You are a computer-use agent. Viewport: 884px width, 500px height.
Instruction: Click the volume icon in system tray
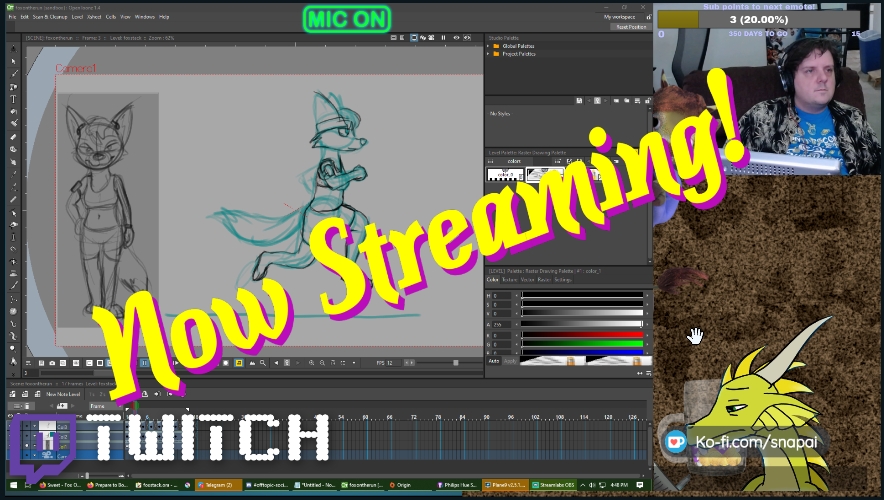coord(592,485)
